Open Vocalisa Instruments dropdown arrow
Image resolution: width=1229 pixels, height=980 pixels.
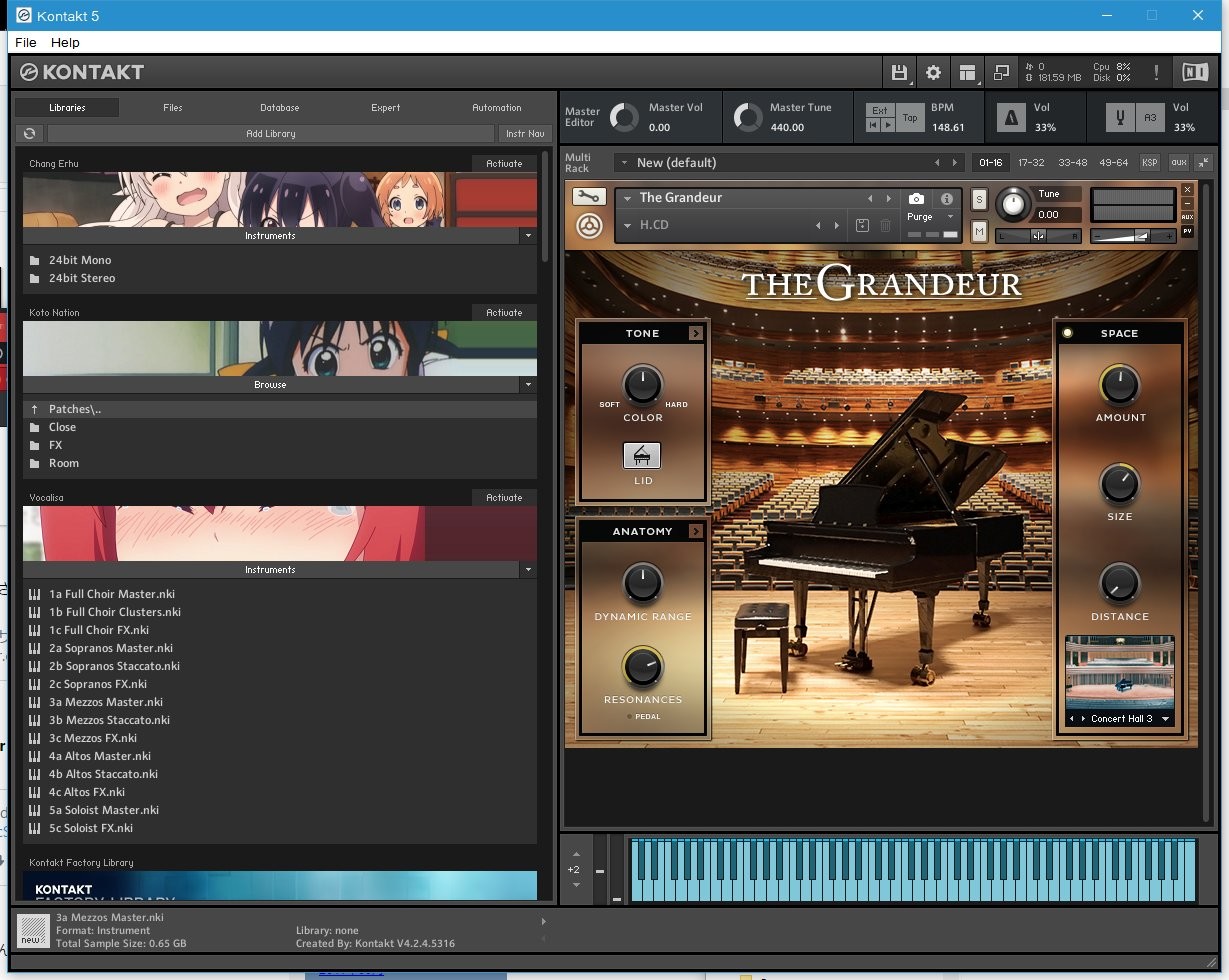pos(527,570)
